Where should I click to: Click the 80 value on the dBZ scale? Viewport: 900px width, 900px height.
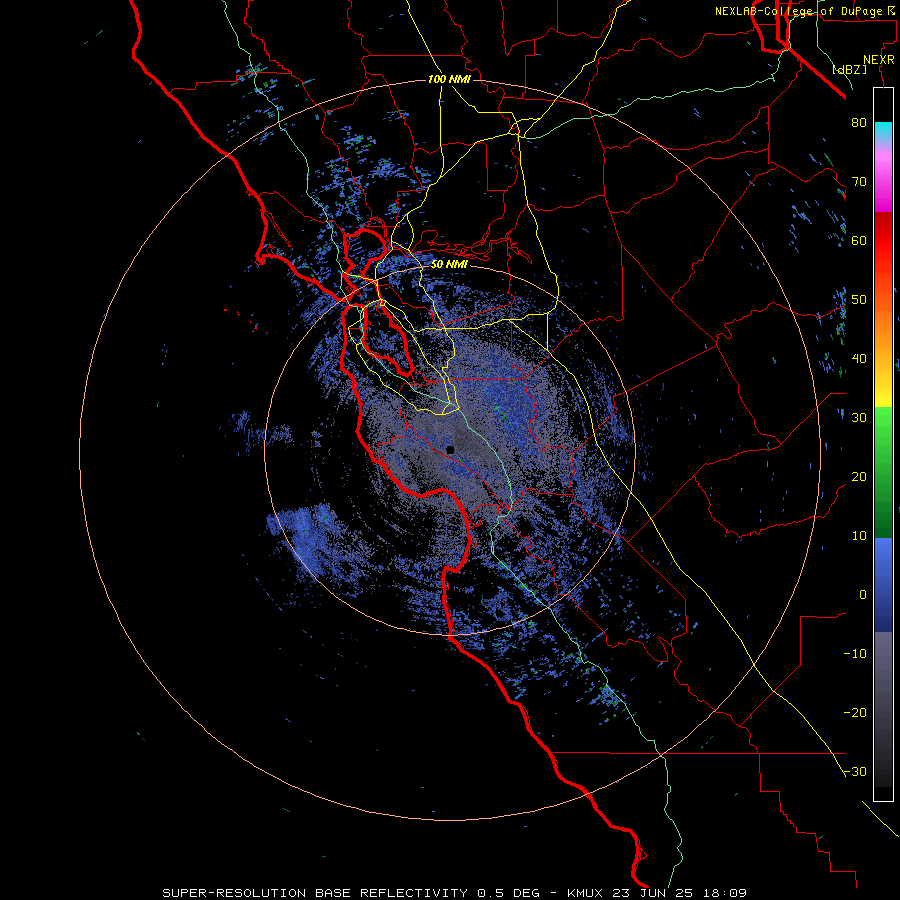coord(859,123)
